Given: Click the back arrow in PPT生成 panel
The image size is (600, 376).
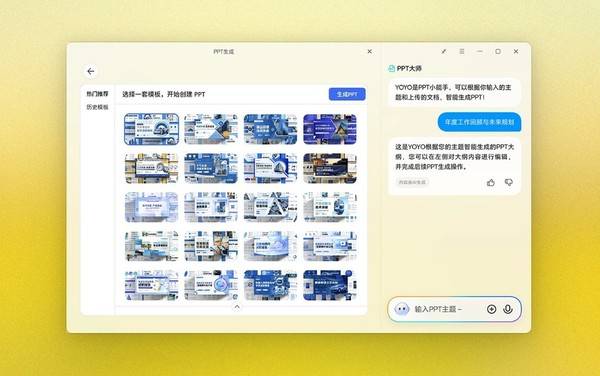Looking at the screenshot, I should click(x=91, y=71).
